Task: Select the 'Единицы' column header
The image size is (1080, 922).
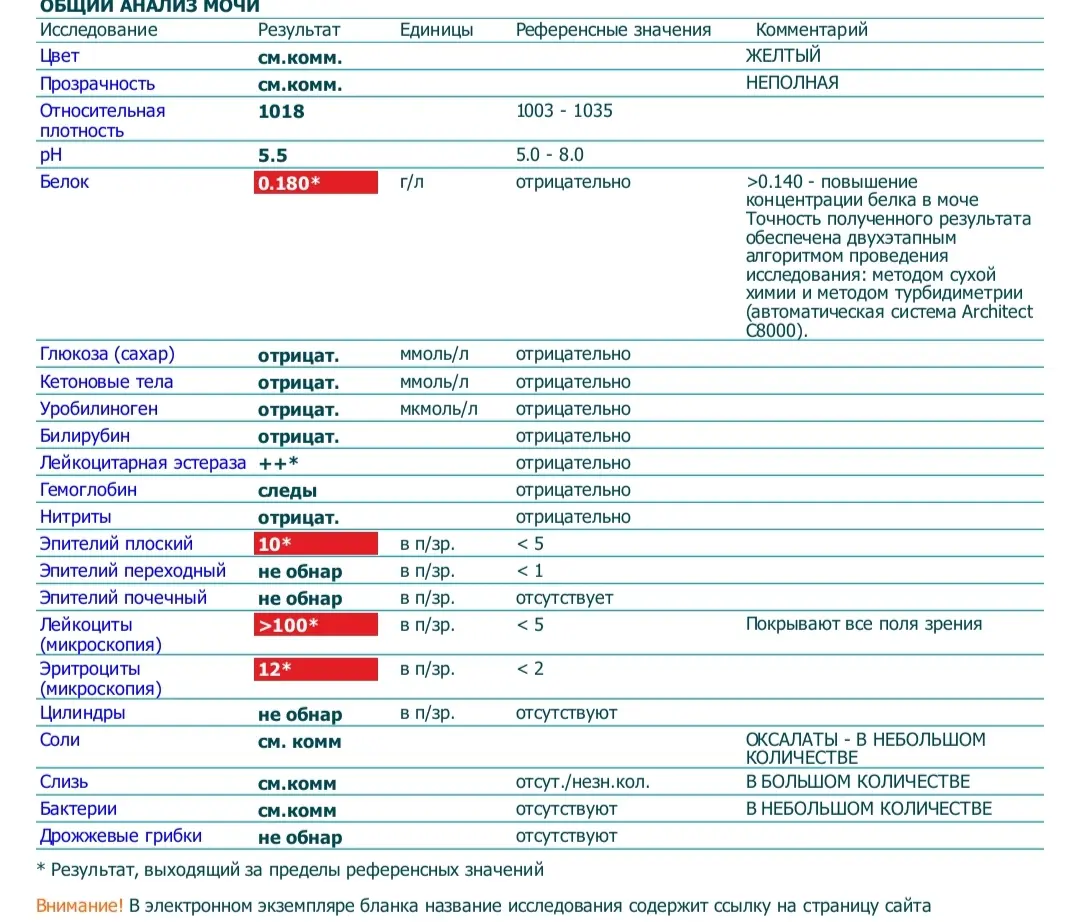Action: (x=437, y=30)
